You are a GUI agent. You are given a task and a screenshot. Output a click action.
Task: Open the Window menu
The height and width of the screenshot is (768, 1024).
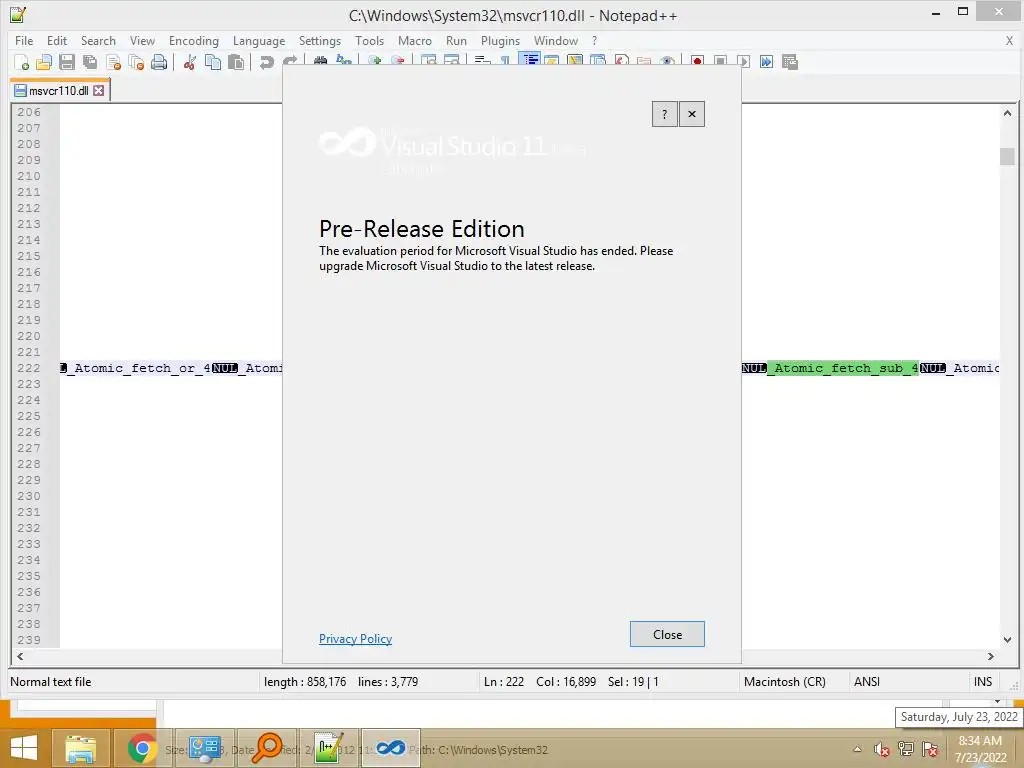pos(556,40)
